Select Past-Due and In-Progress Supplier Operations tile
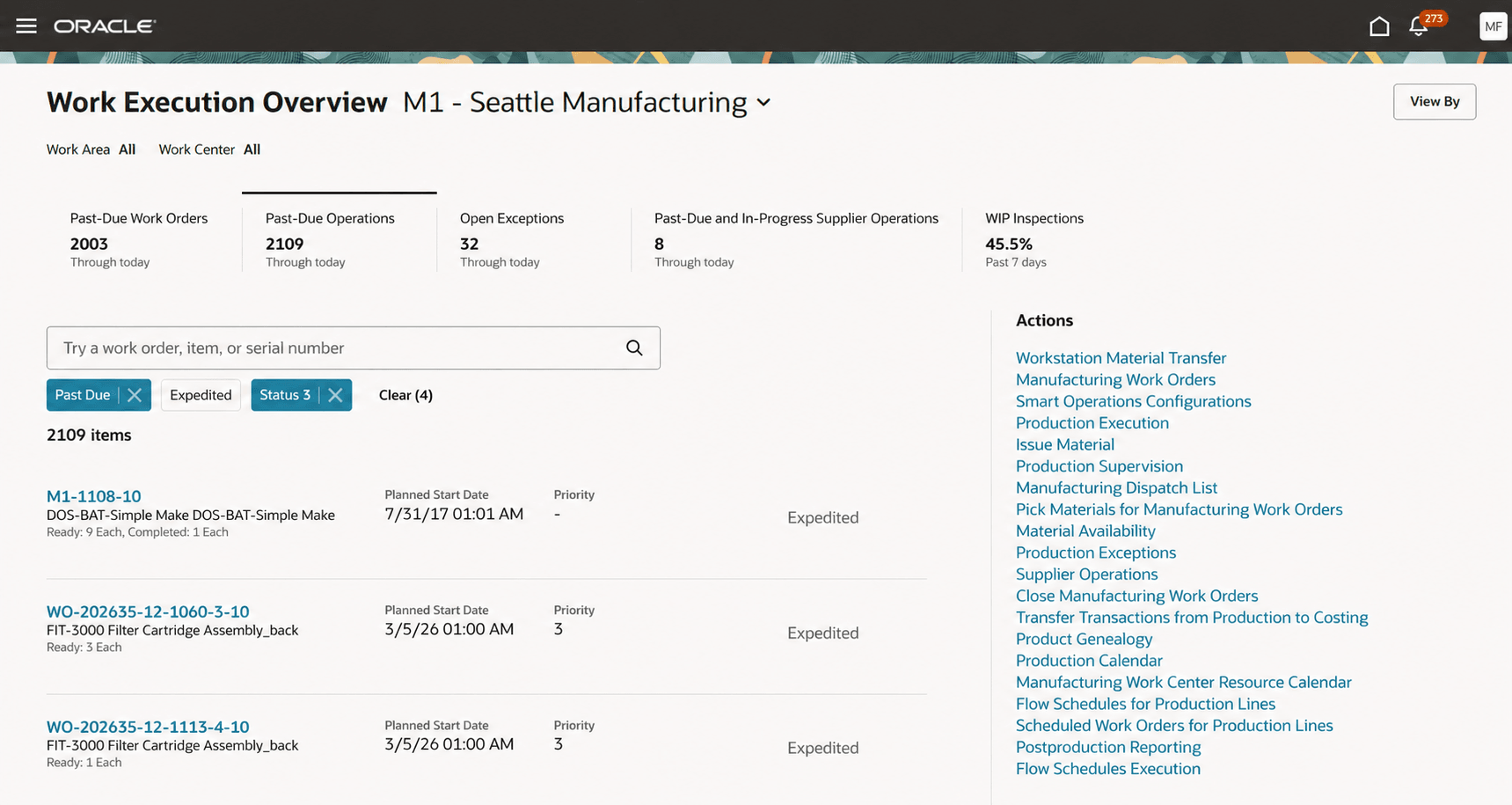 (797, 239)
